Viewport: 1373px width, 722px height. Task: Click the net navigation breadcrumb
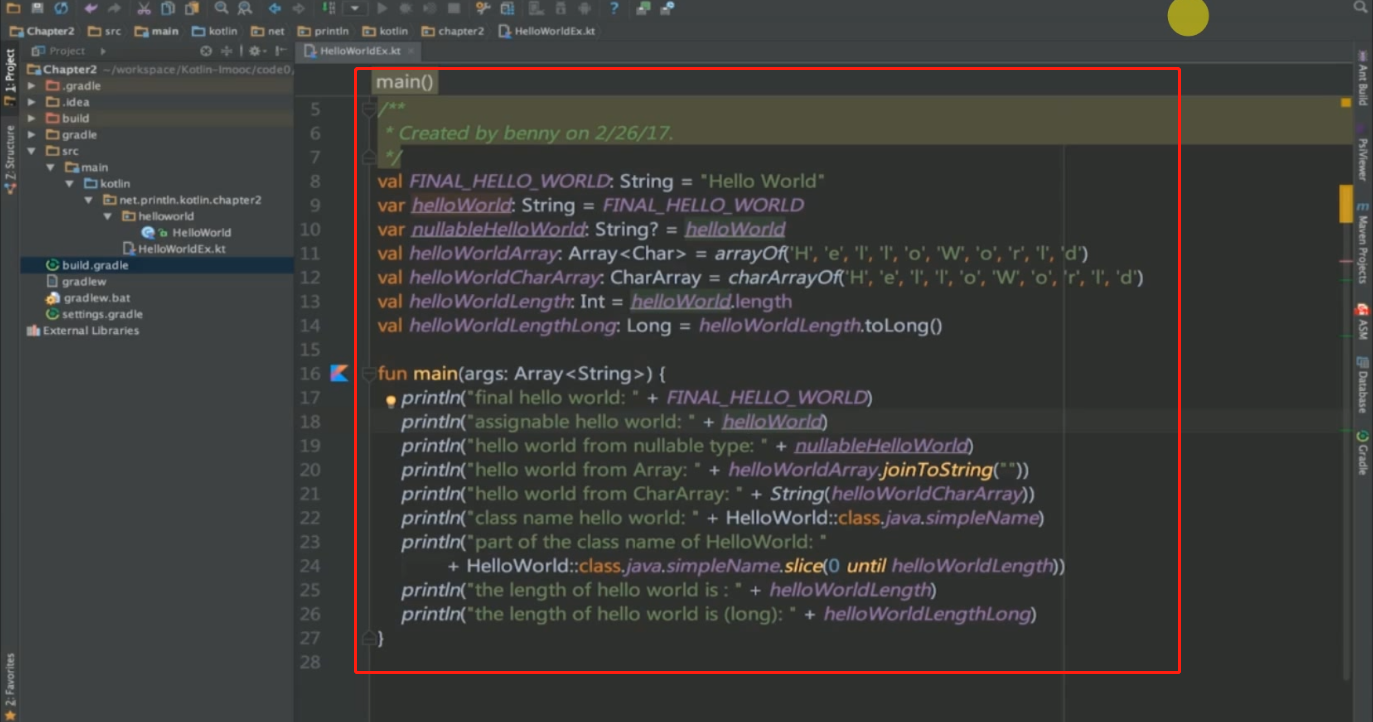pos(268,31)
